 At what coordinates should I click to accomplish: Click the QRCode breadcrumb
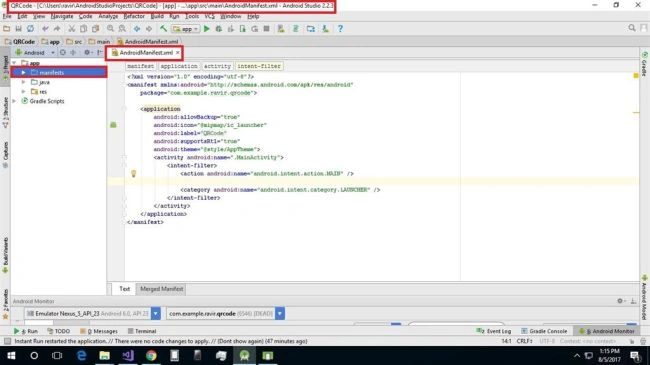(20, 41)
